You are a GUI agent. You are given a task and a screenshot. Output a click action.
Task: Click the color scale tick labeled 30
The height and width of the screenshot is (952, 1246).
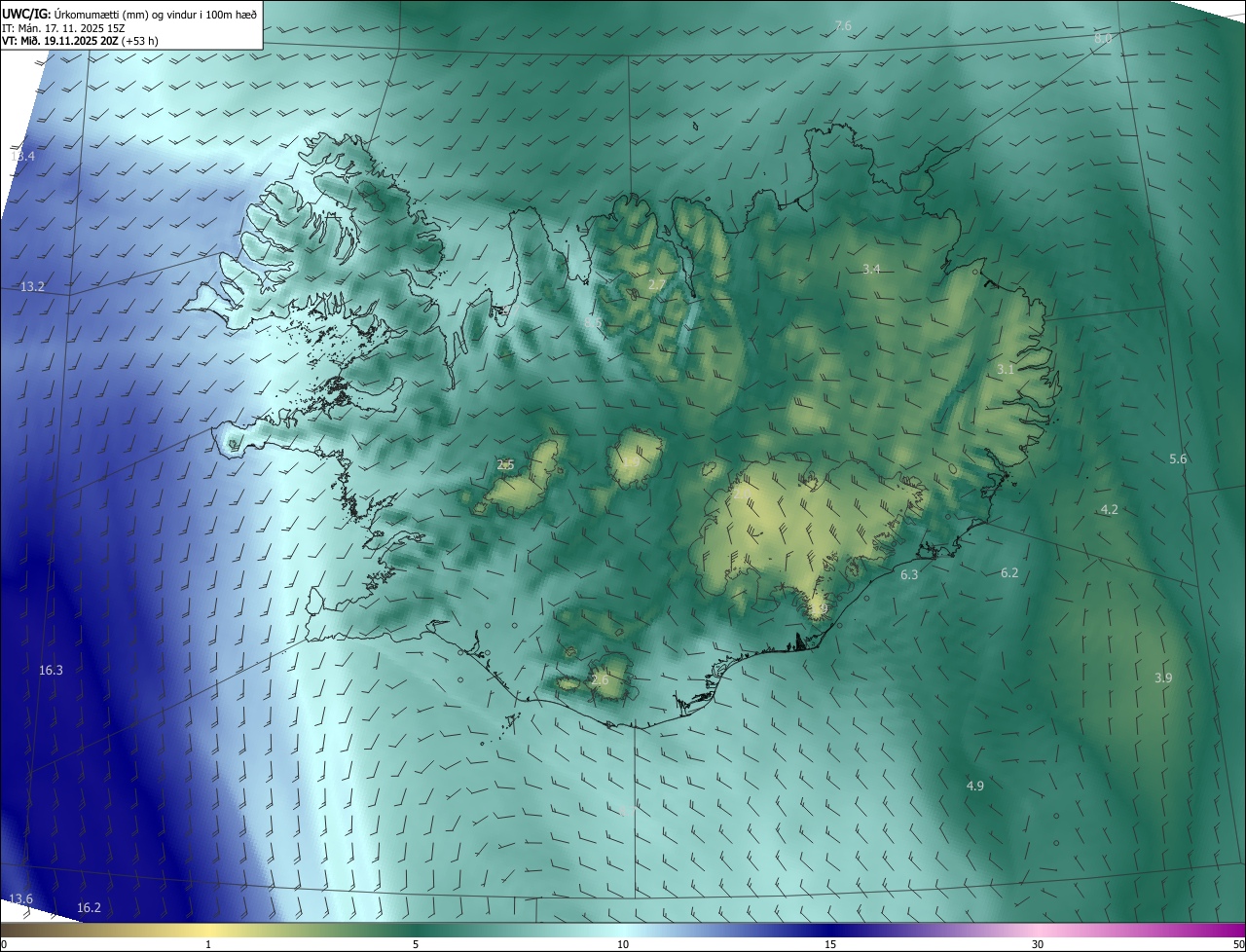pyautogui.click(x=1038, y=944)
